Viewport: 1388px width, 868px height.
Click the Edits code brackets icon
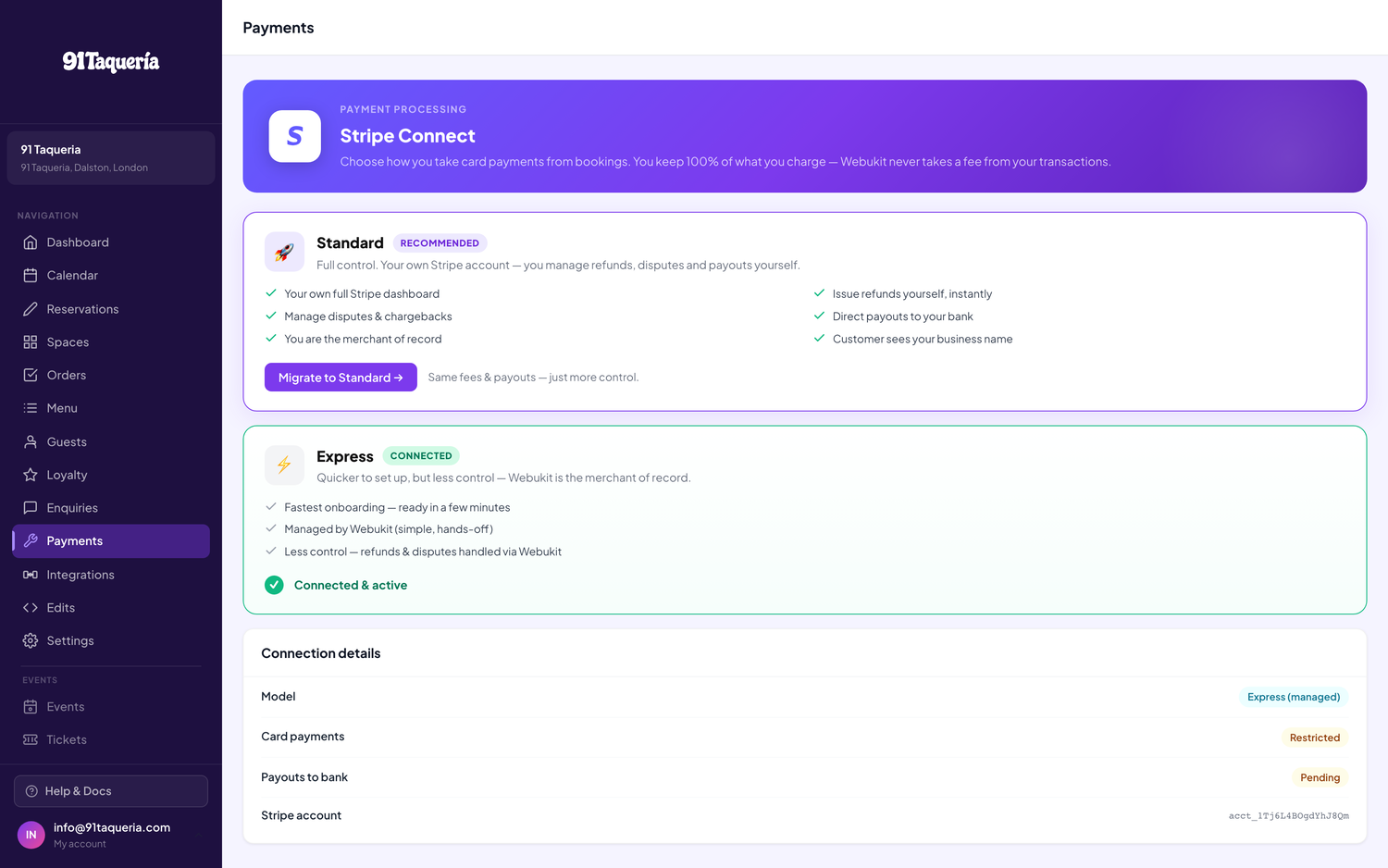pyautogui.click(x=31, y=608)
